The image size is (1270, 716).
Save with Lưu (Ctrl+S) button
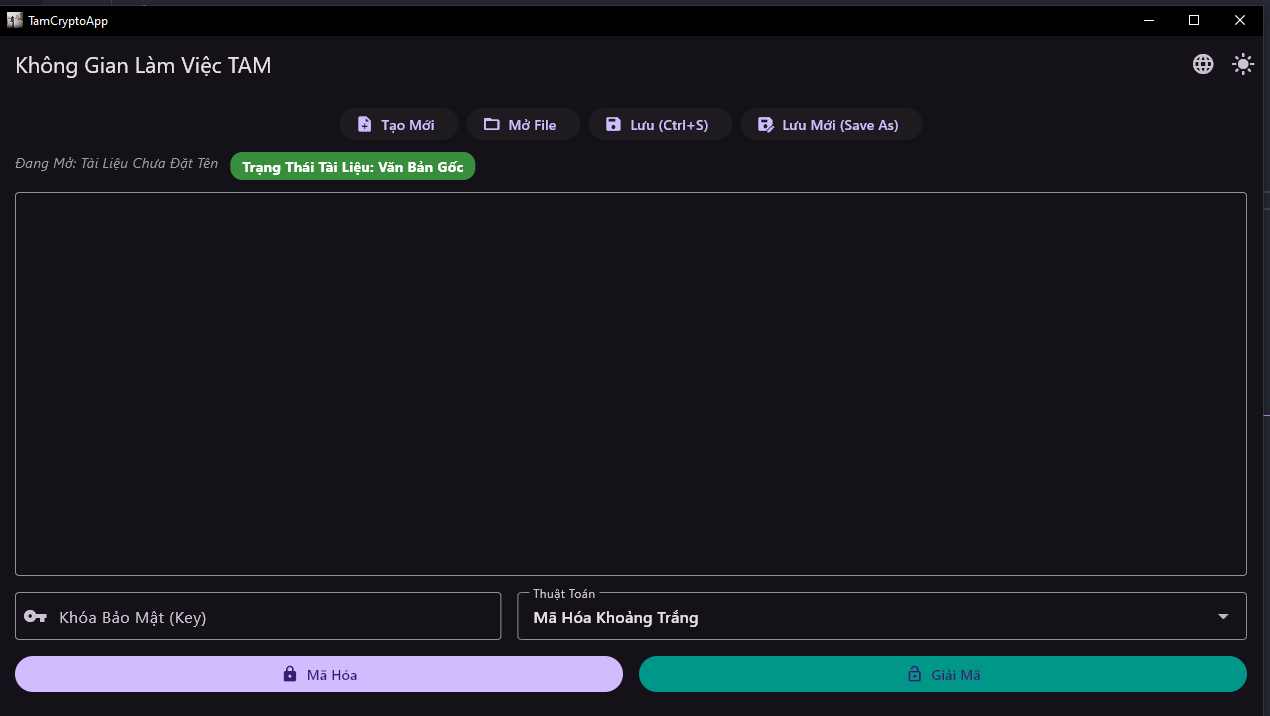point(660,124)
